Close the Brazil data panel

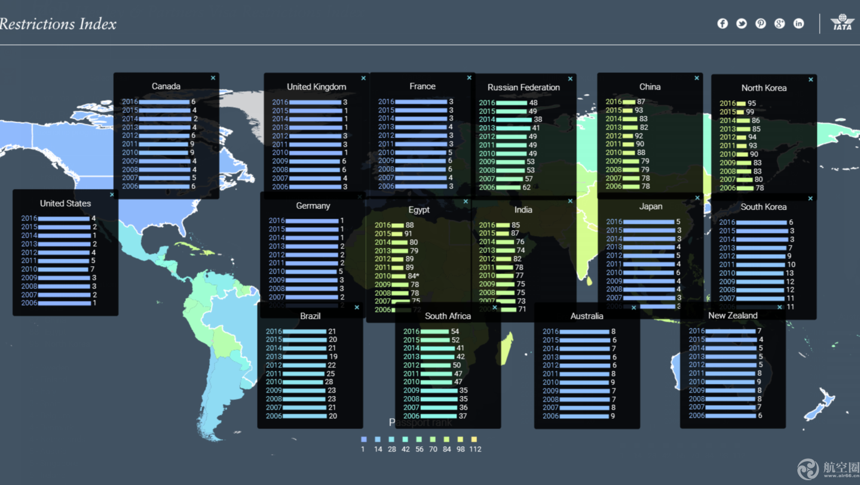click(357, 308)
